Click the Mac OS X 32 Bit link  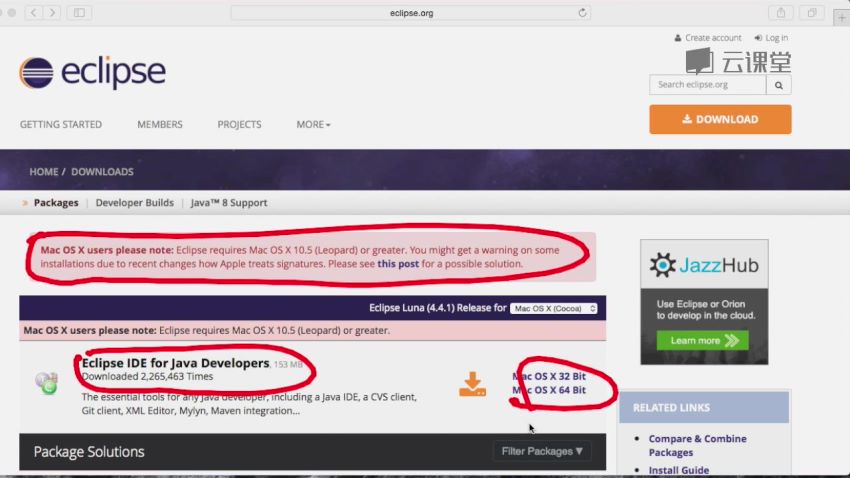tap(549, 376)
